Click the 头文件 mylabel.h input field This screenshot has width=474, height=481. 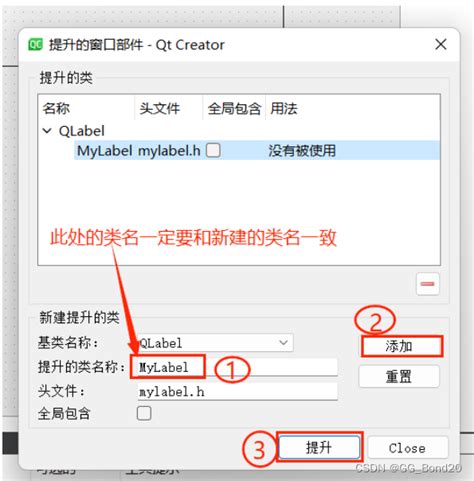pos(237,391)
